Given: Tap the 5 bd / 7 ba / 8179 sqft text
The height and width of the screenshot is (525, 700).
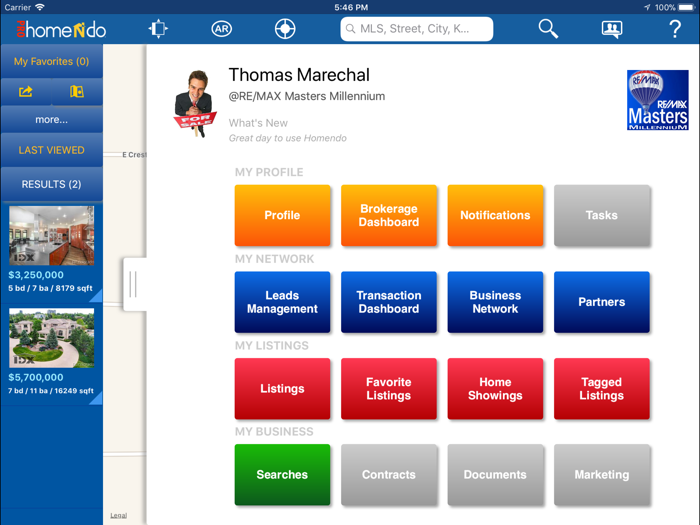Looking at the screenshot, I should pyautogui.click(x=50, y=288).
